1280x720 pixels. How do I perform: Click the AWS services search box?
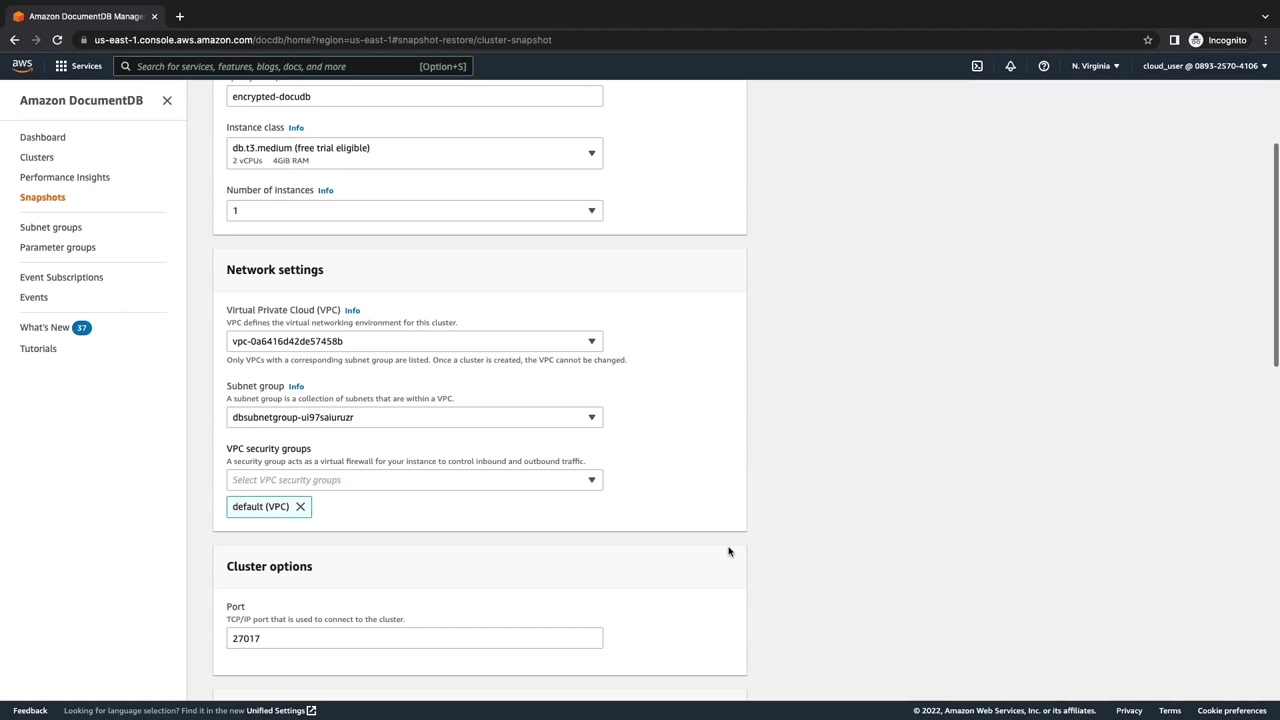294,66
